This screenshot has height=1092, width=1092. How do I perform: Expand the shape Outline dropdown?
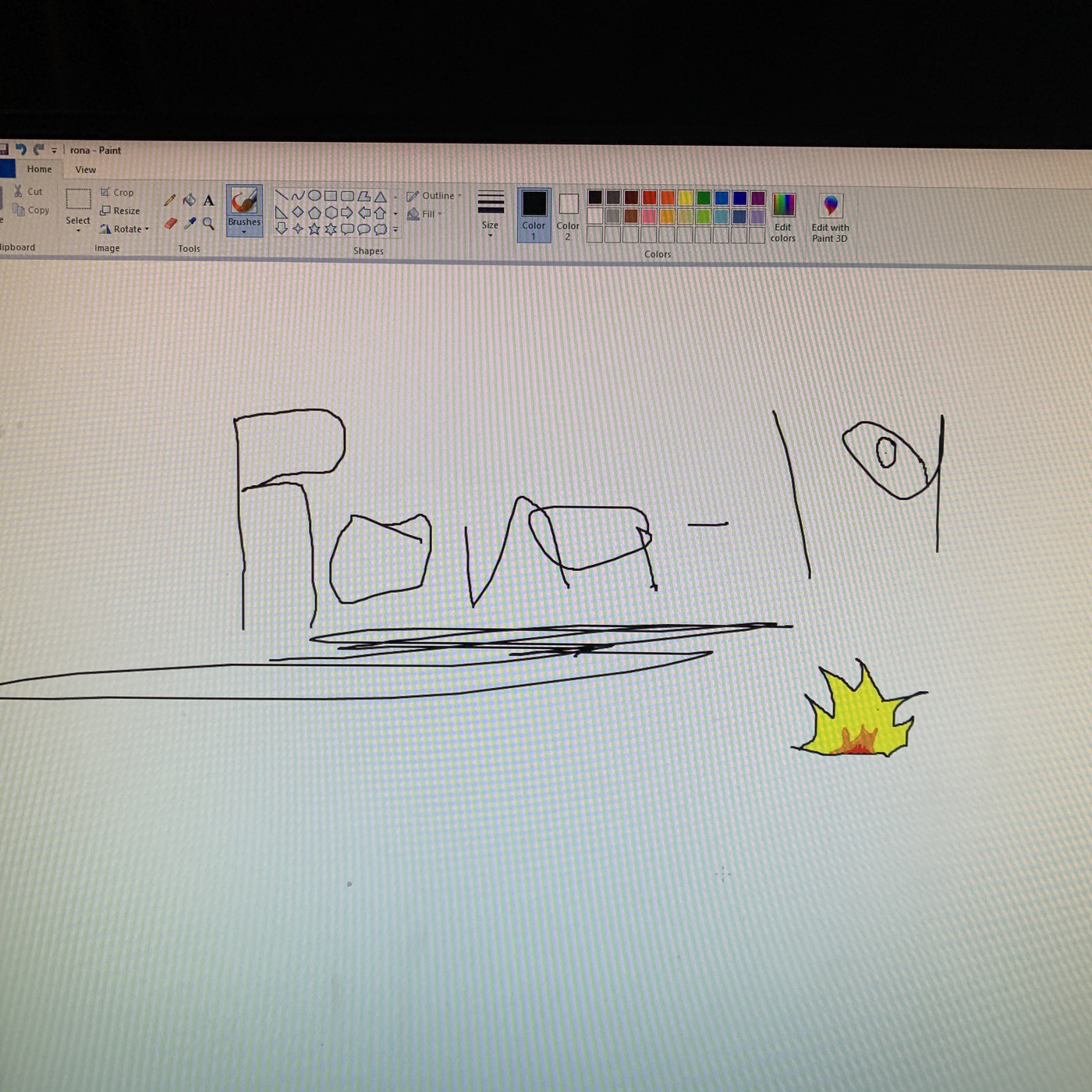coord(434,196)
